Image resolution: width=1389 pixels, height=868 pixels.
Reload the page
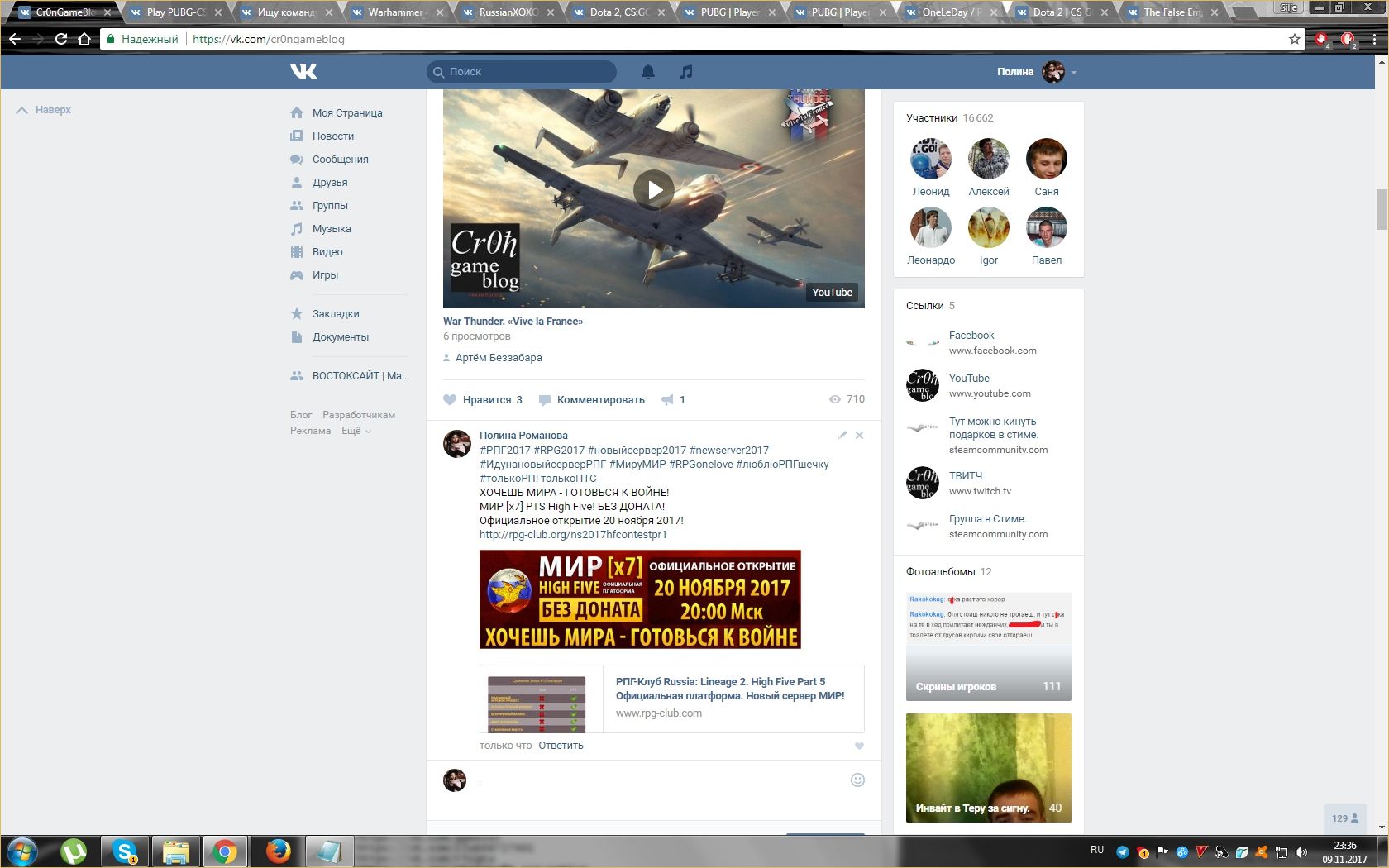pos(61,39)
